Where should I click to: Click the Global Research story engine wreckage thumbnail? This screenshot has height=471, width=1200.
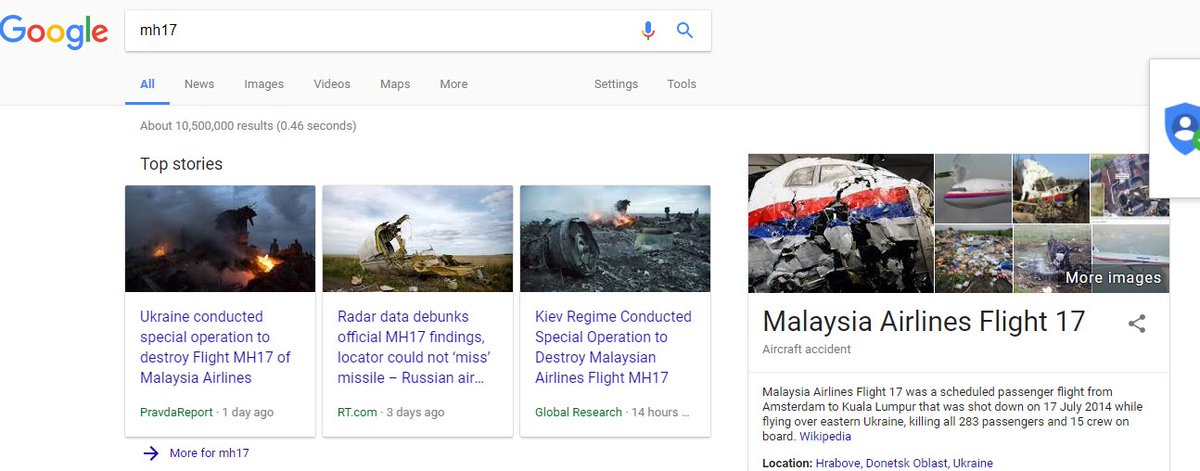[x=615, y=238]
